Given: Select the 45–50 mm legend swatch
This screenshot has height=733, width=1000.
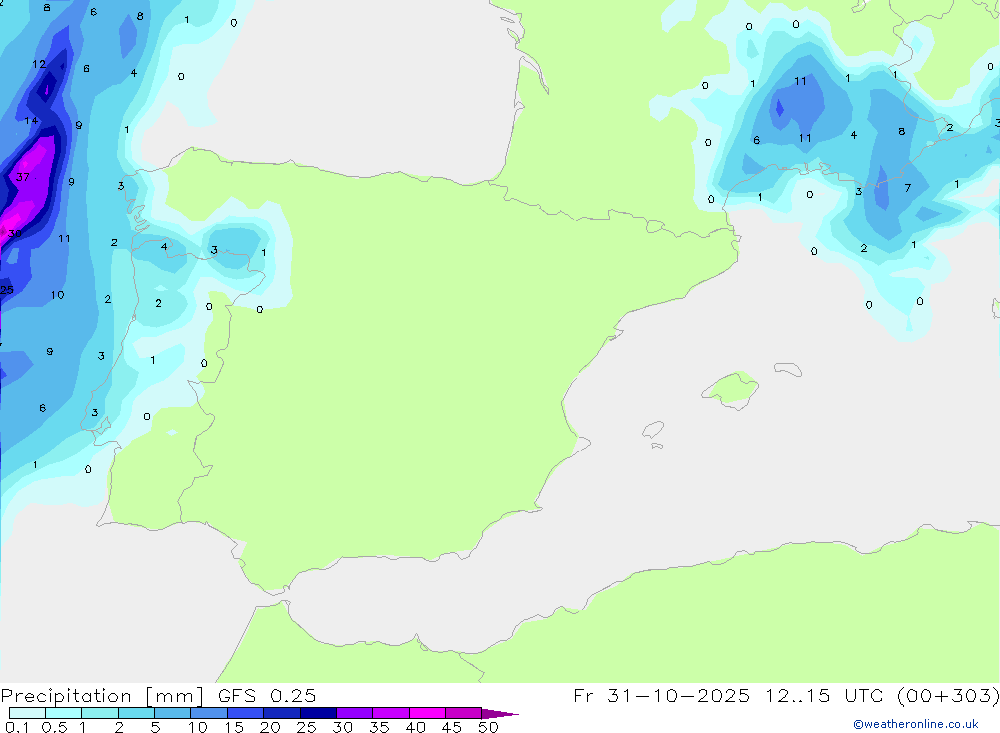Looking at the screenshot, I should 464,713.
